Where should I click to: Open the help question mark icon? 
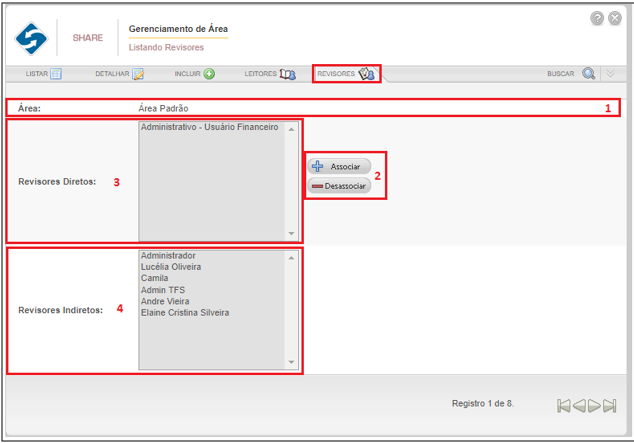tap(597, 18)
